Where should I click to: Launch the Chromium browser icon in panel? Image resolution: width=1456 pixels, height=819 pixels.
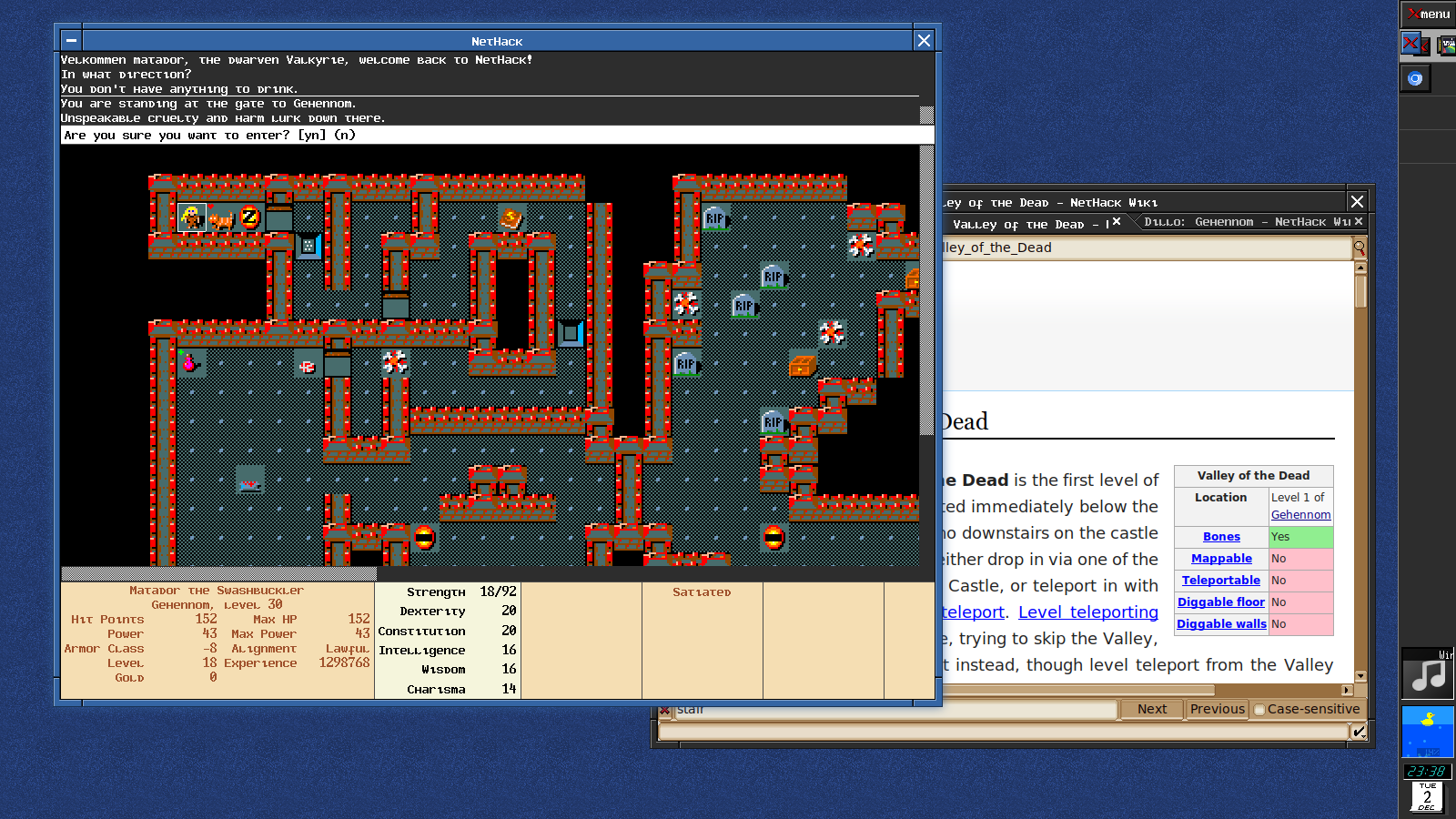[1415, 78]
